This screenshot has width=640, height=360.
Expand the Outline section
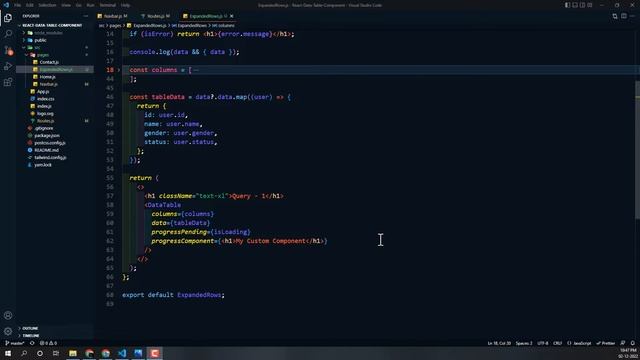[x=30, y=328]
